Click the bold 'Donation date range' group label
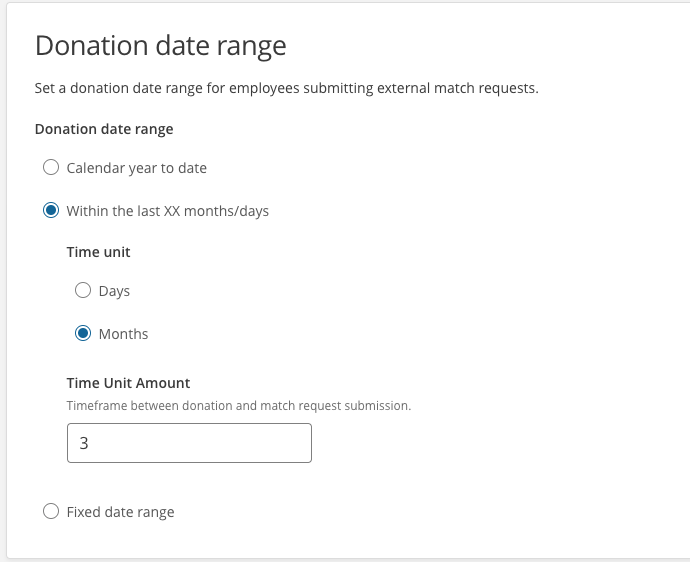The width and height of the screenshot is (690, 562). [x=104, y=129]
